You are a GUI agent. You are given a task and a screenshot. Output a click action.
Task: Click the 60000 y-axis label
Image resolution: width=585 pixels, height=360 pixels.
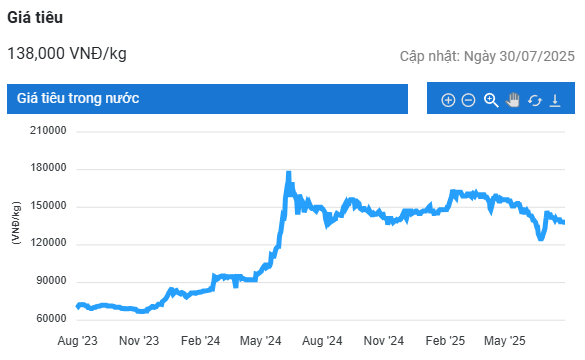51,319
